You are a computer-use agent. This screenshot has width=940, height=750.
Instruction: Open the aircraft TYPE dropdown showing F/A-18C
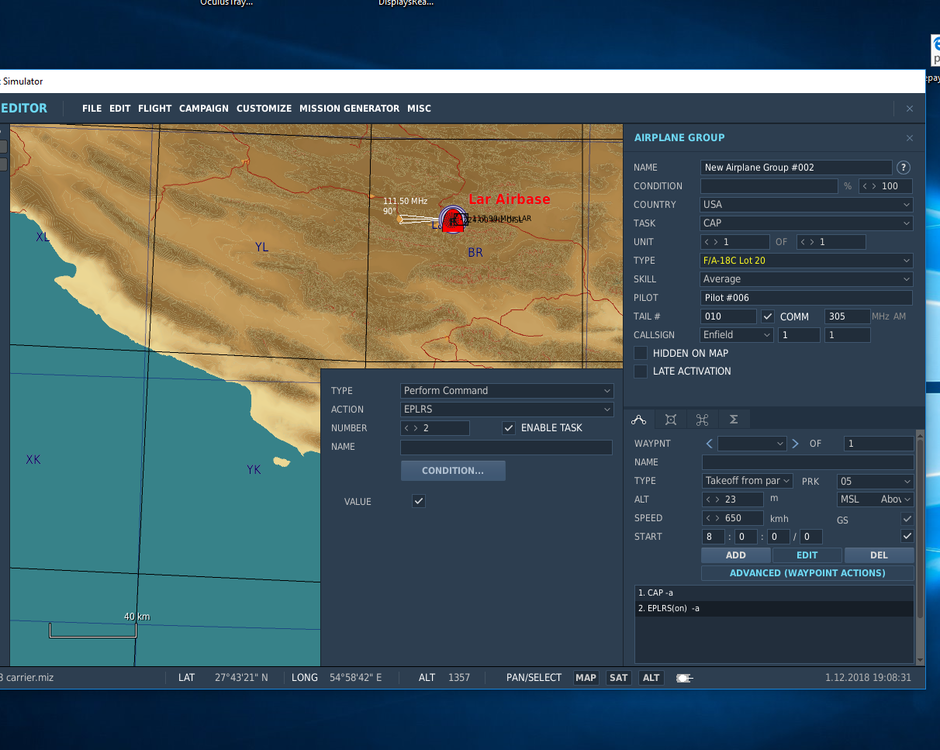[x=806, y=260]
